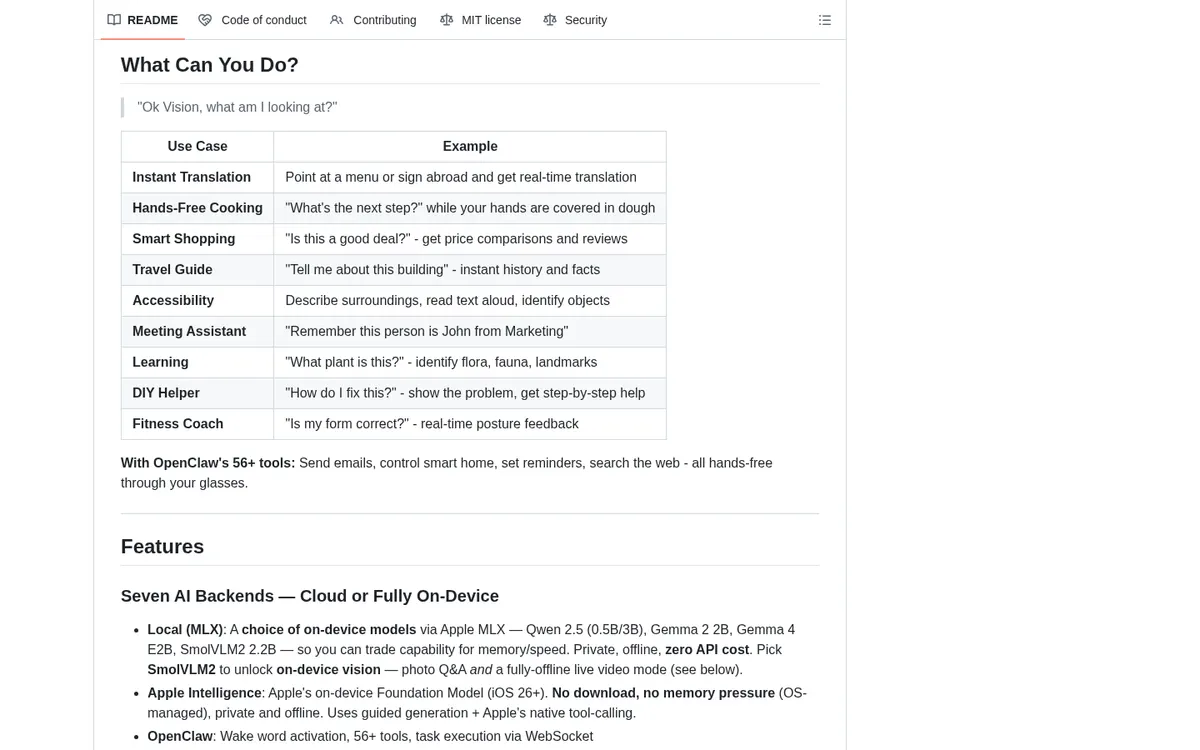Click the "OpenClaw" bullet label
The width and height of the screenshot is (1200, 750).
point(180,736)
